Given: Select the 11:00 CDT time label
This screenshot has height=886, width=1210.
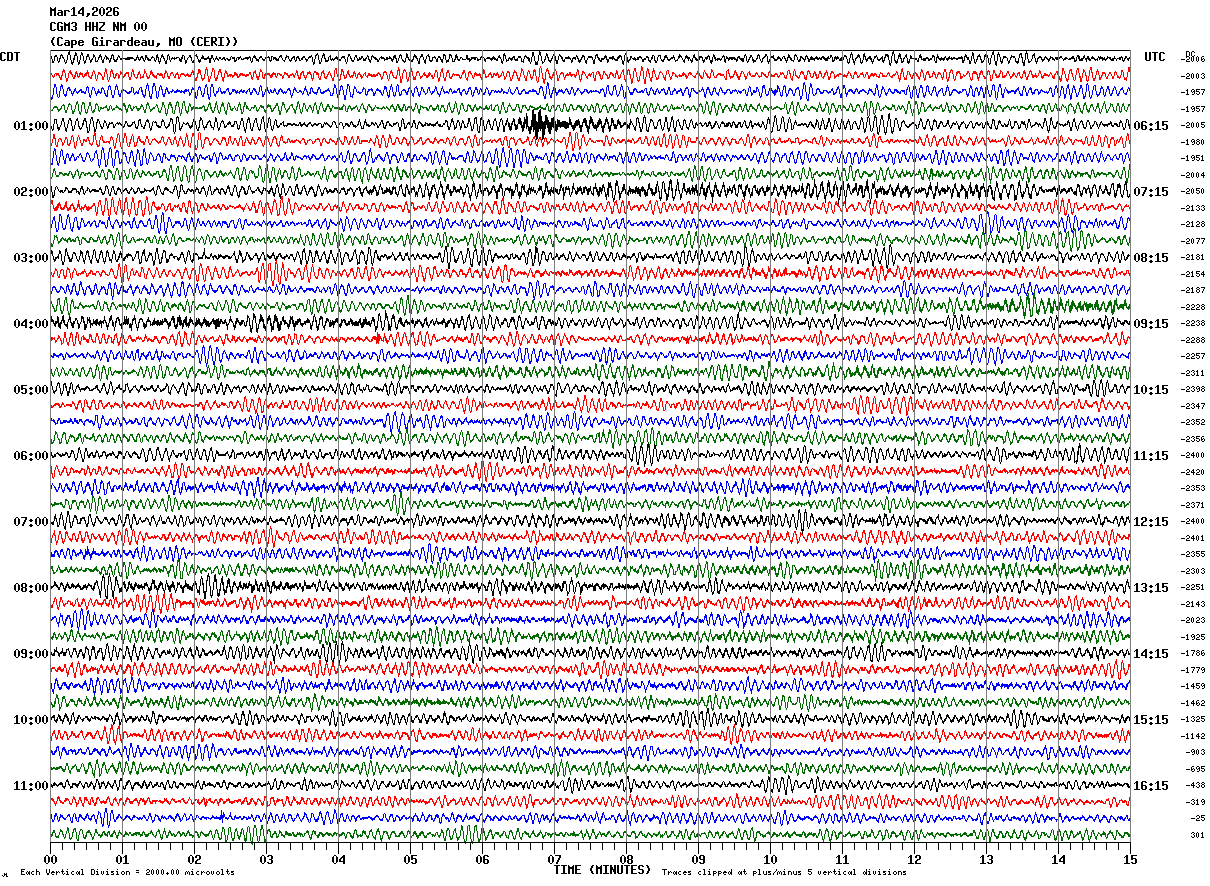Looking at the screenshot, I should click(x=30, y=786).
